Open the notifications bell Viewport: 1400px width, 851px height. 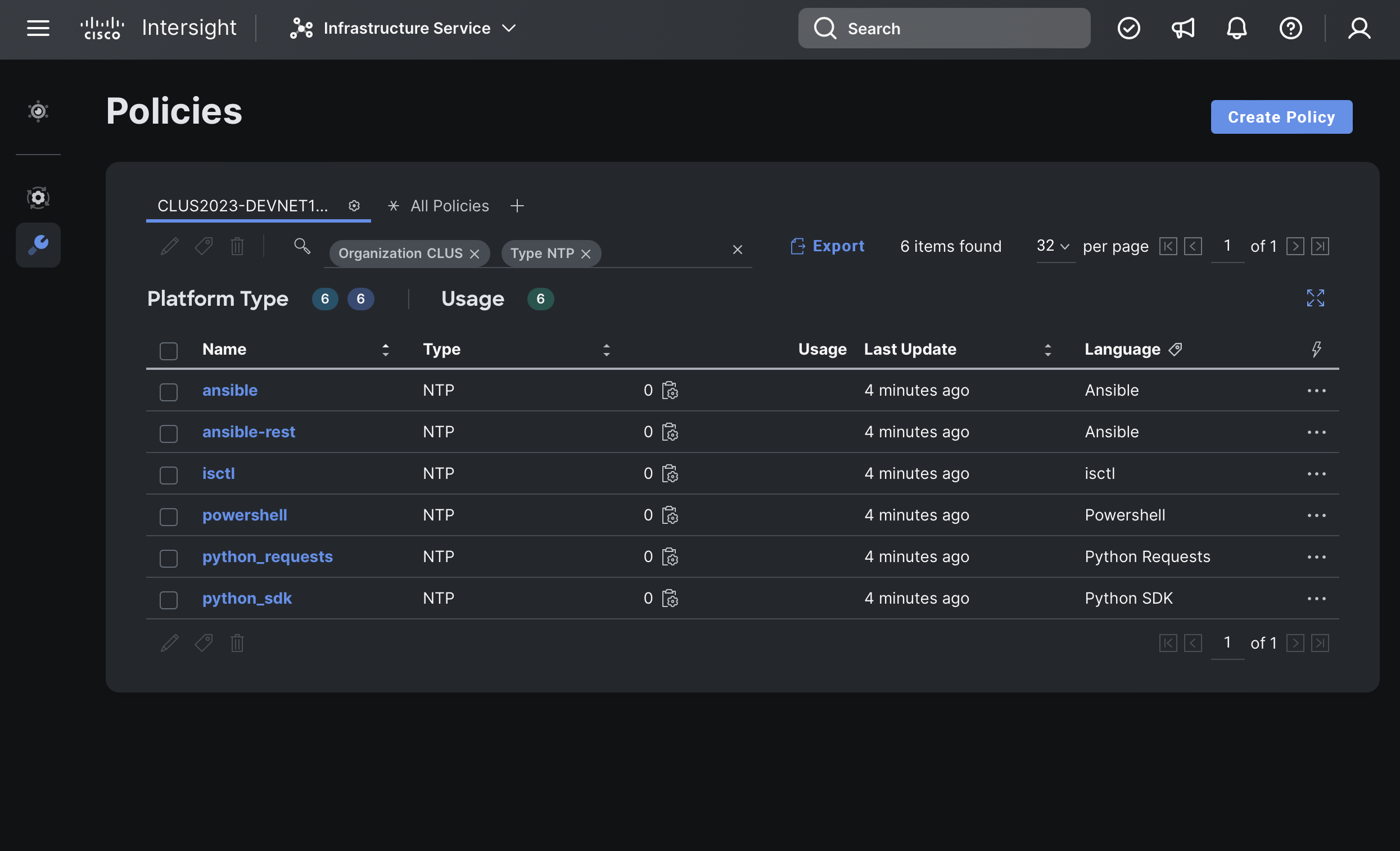1236,28
